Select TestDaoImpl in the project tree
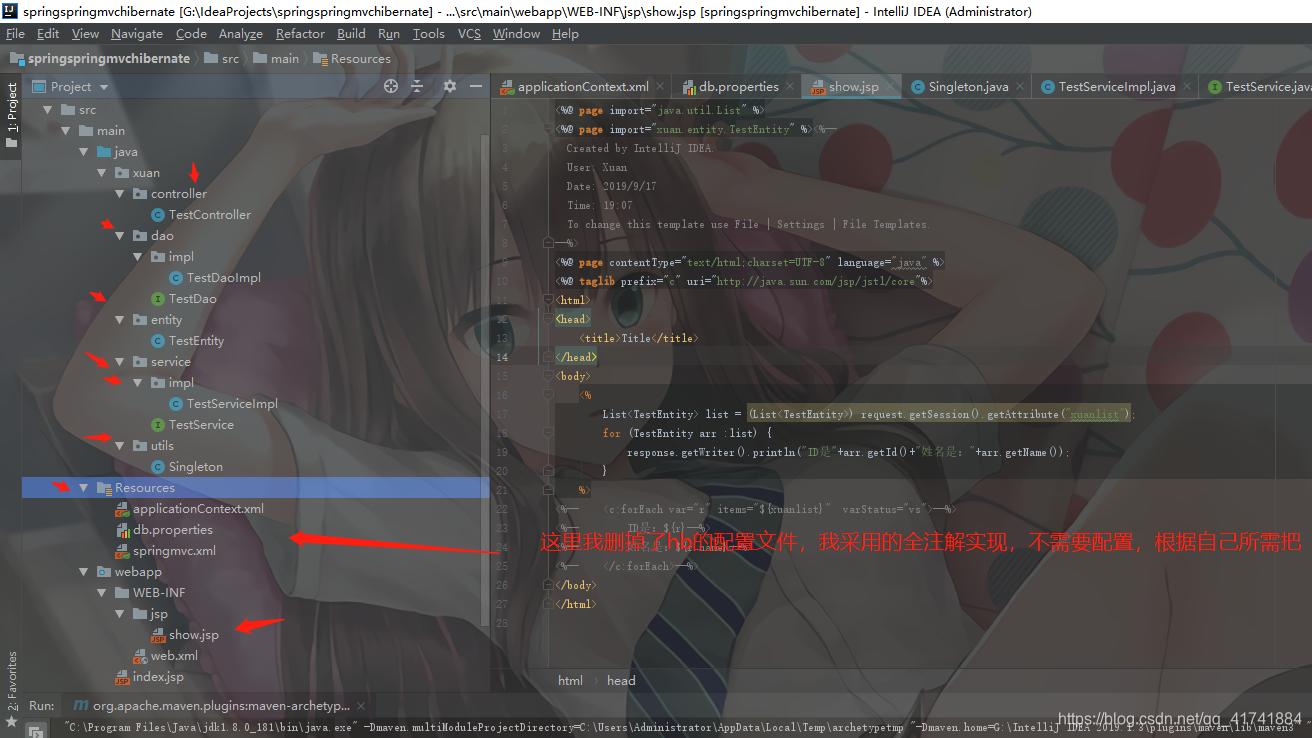Image resolution: width=1312 pixels, height=738 pixels. (x=224, y=278)
